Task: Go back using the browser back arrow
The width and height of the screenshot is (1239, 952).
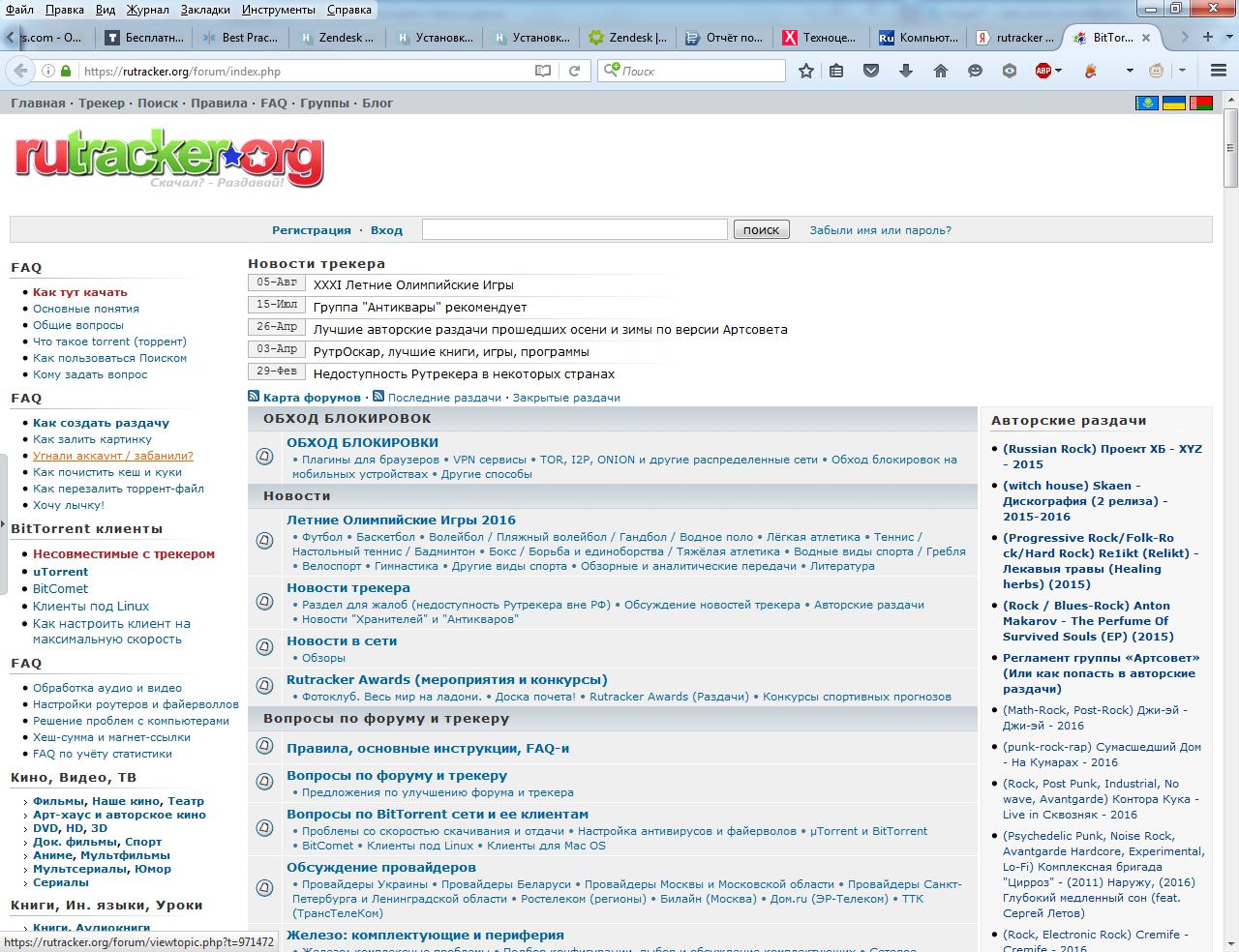Action: [19, 71]
